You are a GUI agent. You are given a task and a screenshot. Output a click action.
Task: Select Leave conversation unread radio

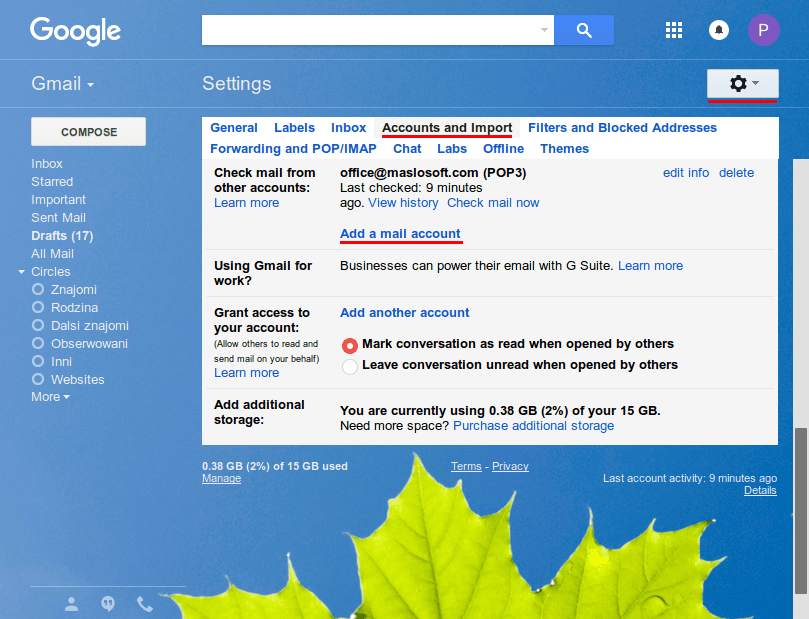[x=350, y=366]
